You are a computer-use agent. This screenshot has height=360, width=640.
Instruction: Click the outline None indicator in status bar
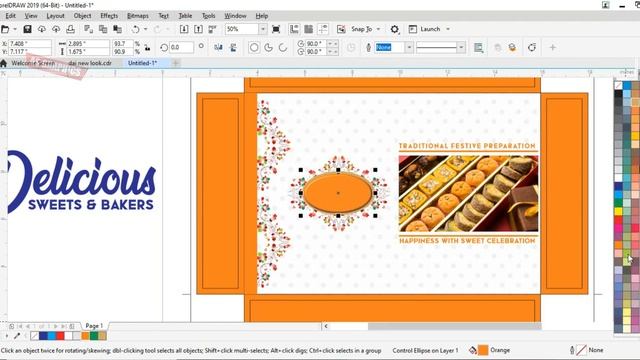tap(582, 350)
